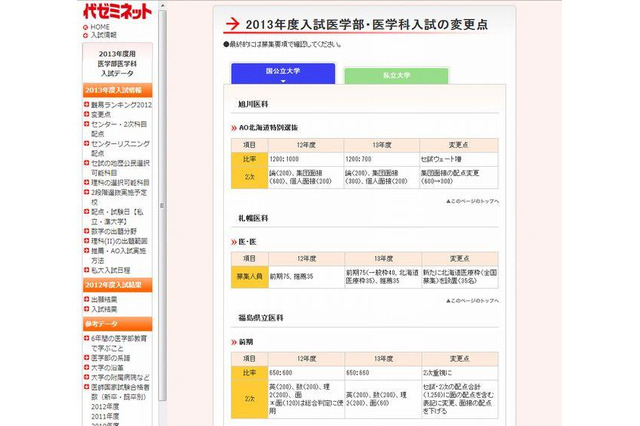This screenshot has width=640, height=426.
Task: Click red plus icon beside 入試結果
Action: tap(86, 309)
